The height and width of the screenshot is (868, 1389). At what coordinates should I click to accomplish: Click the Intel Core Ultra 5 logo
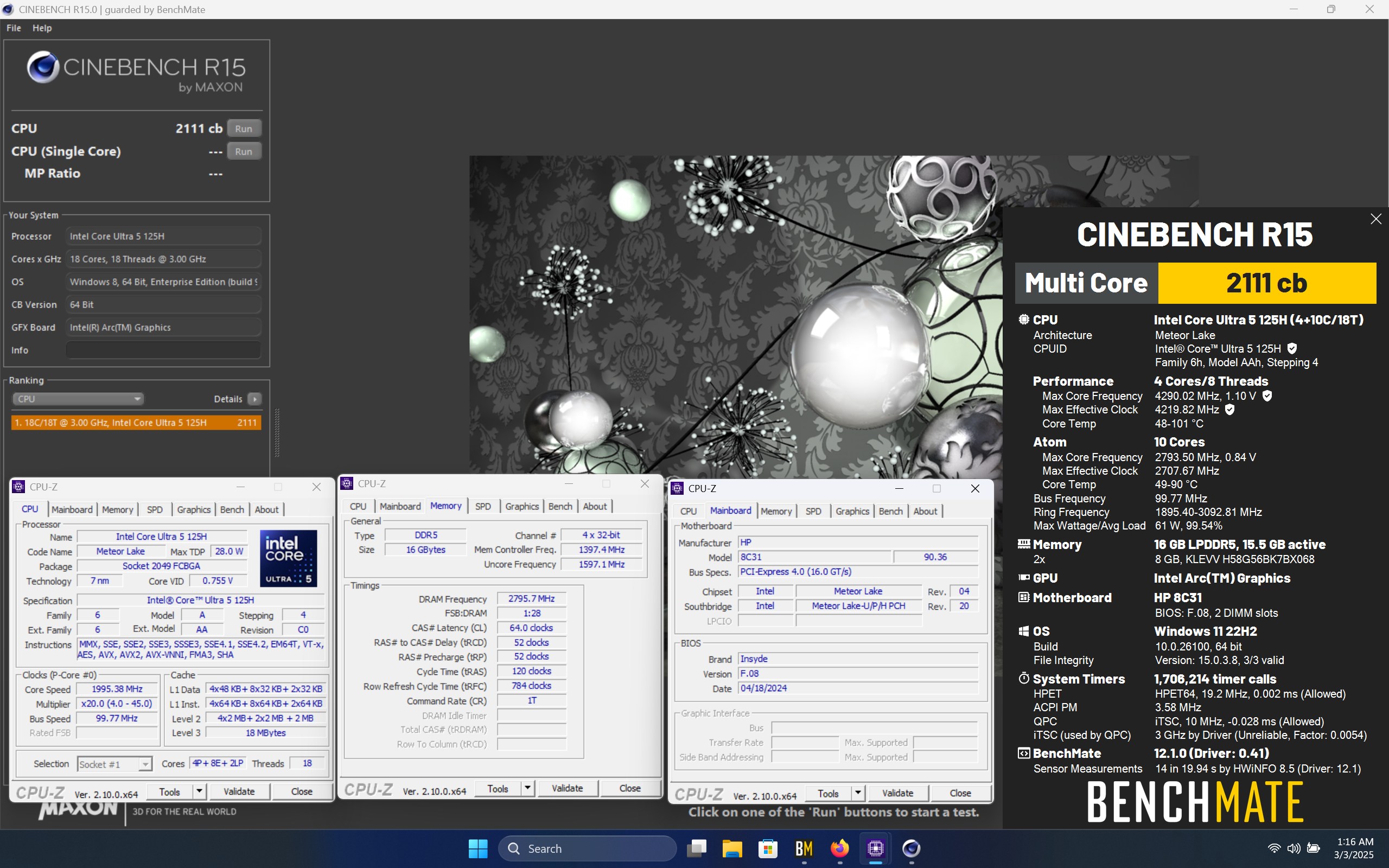coord(288,558)
